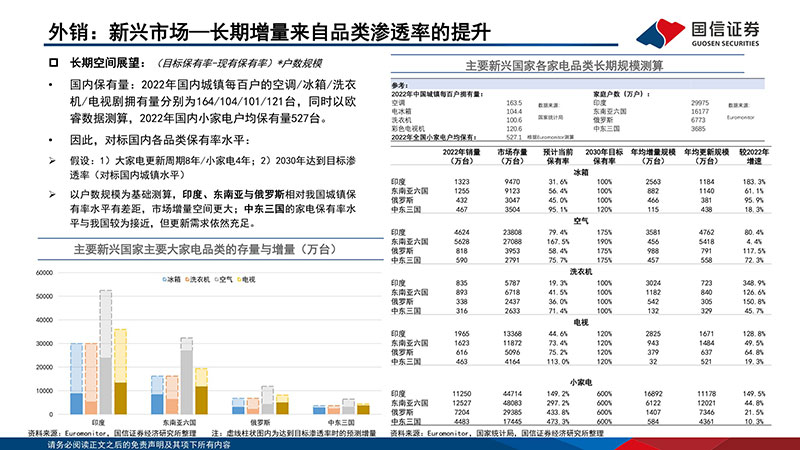Click the 183.3% growth value for India refrigerators

754,182
